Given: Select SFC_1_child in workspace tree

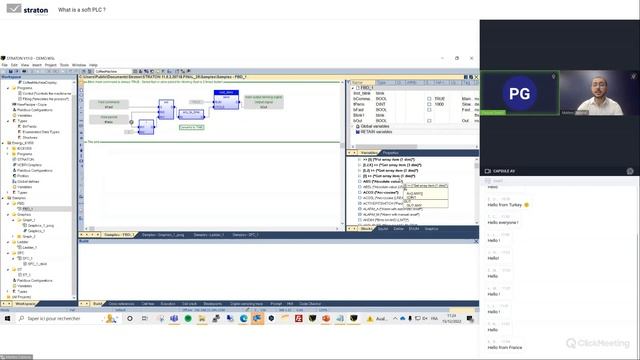Looking at the screenshot, I should (38, 264).
